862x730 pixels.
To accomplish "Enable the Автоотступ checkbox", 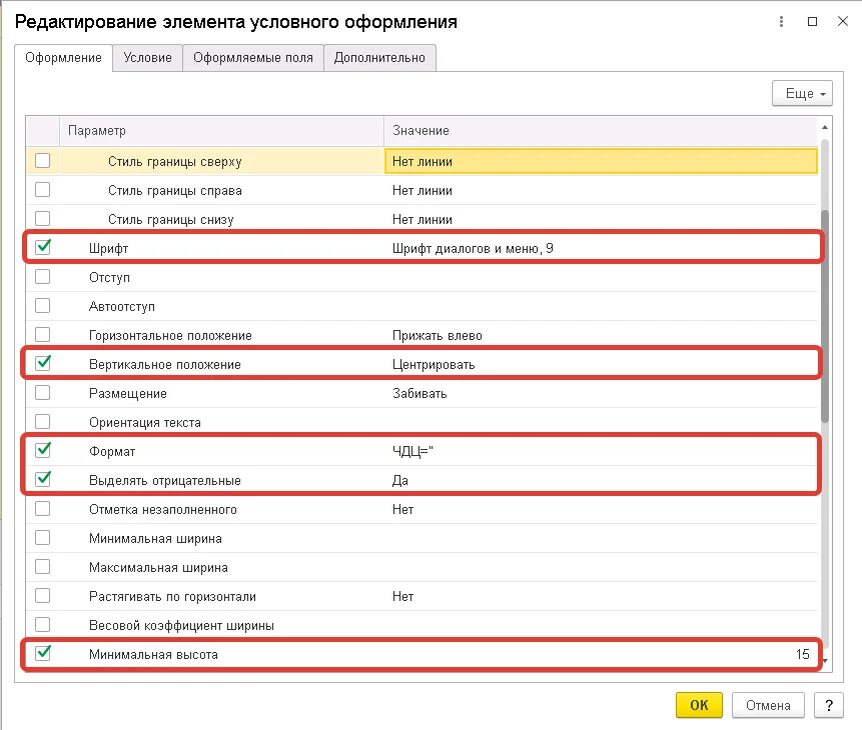I will 42,306.
